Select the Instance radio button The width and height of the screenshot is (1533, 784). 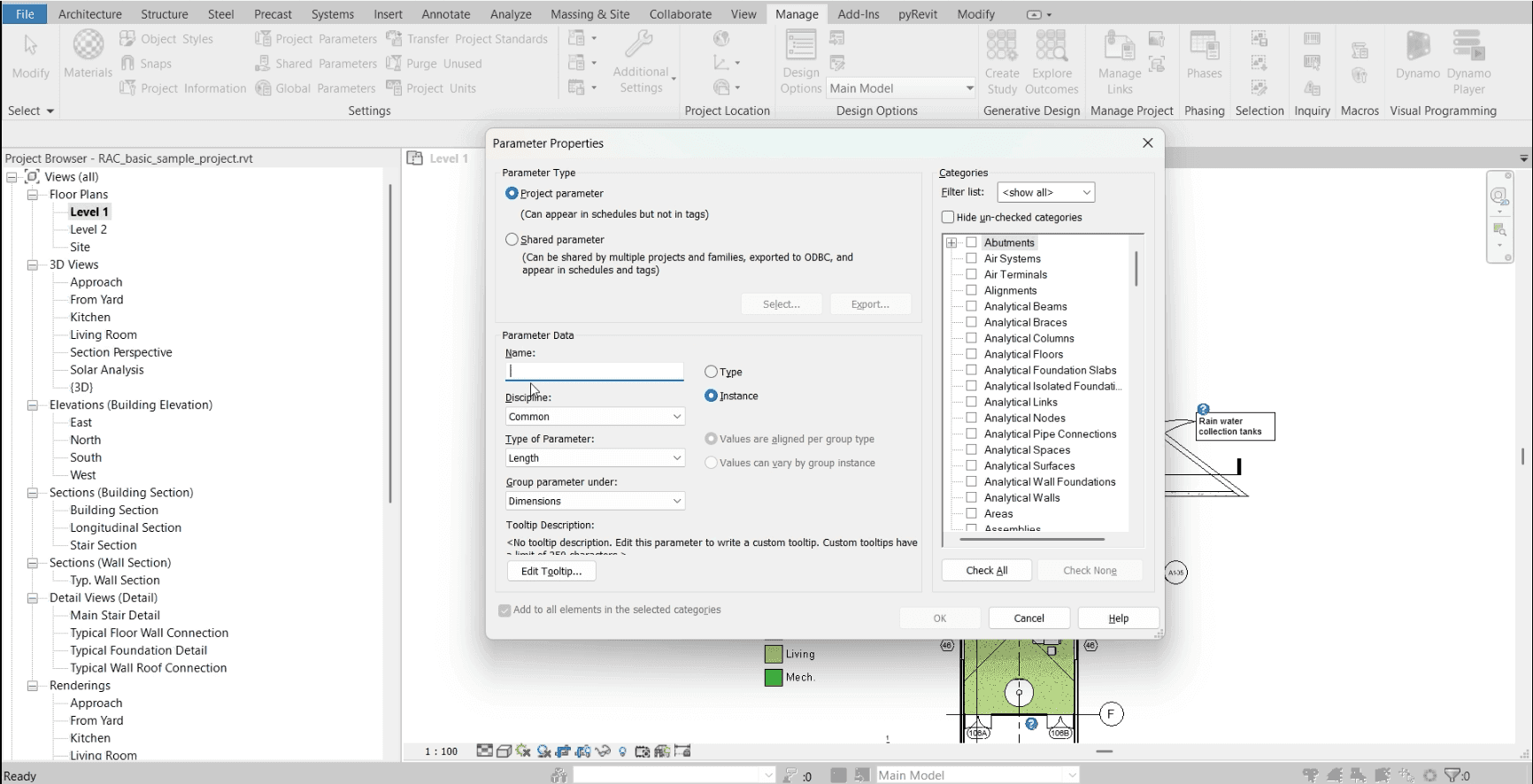pos(711,396)
